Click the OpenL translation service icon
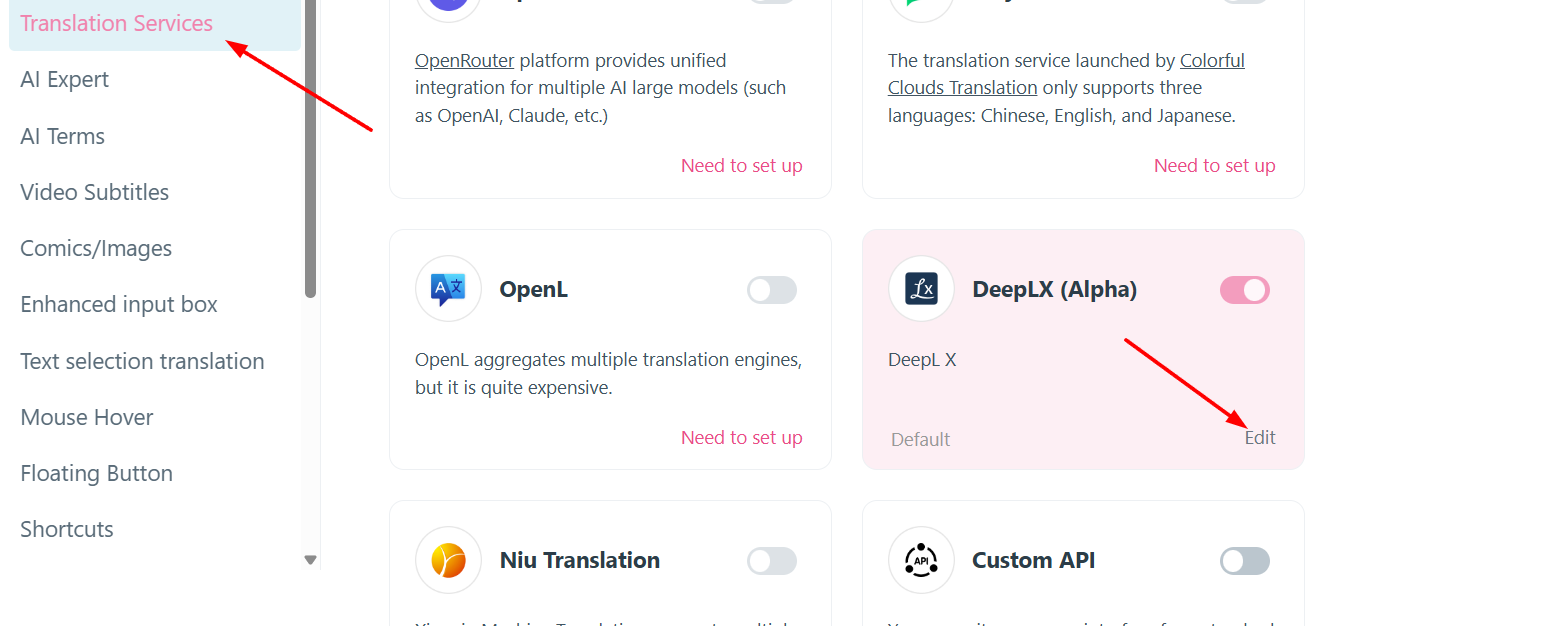The image size is (1564, 626). coord(448,289)
